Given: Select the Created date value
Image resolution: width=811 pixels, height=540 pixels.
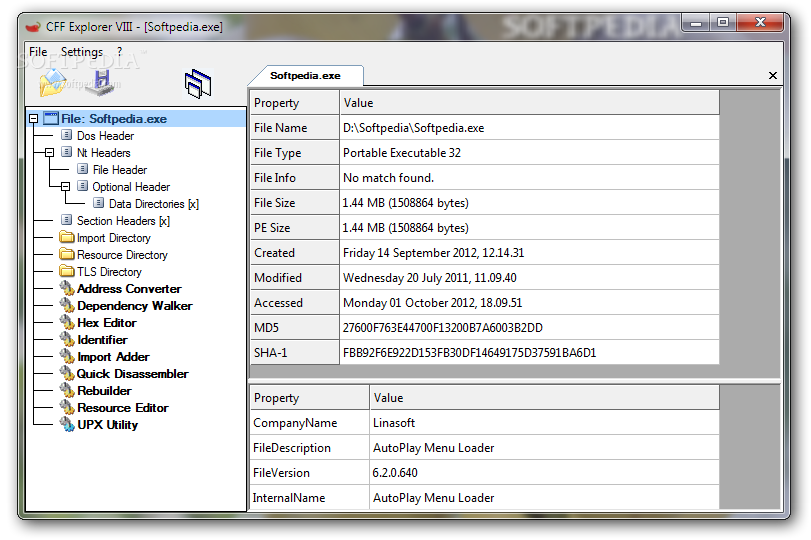Looking at the screenshot, I should 530,252.
